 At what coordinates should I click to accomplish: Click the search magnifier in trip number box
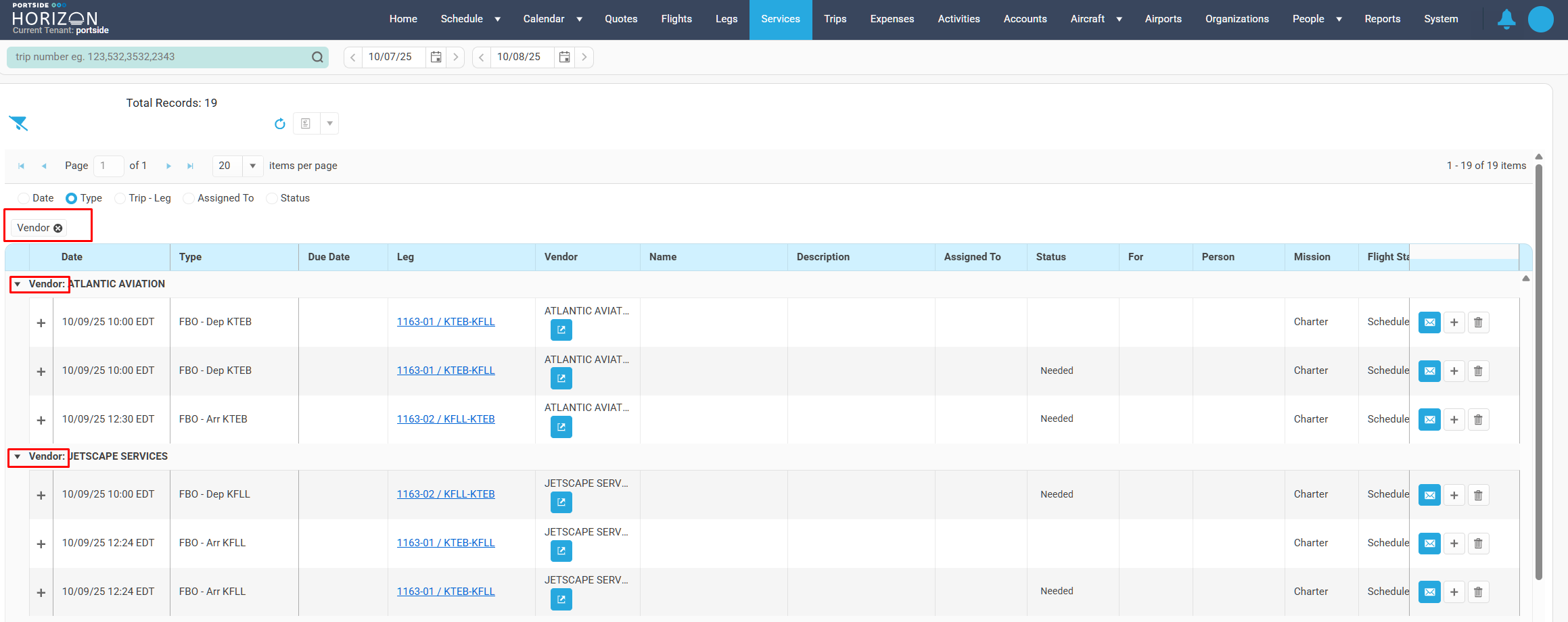click(x=317, y=57)
